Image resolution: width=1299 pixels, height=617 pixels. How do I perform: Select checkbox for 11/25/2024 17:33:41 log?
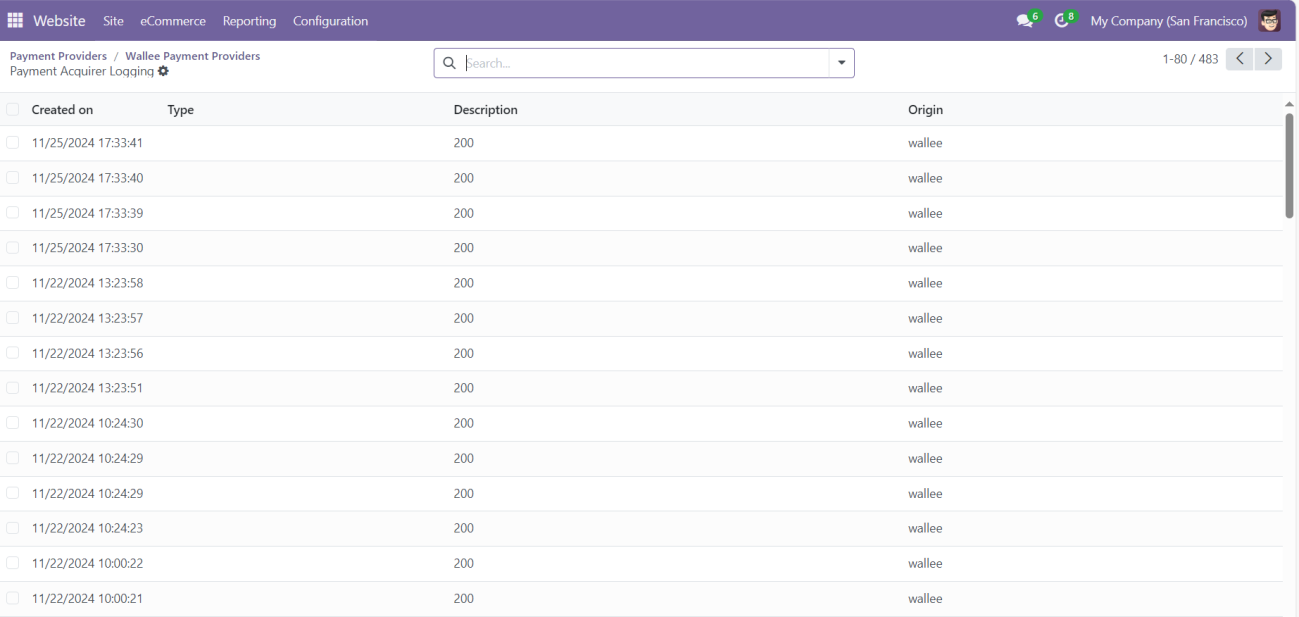13,143
